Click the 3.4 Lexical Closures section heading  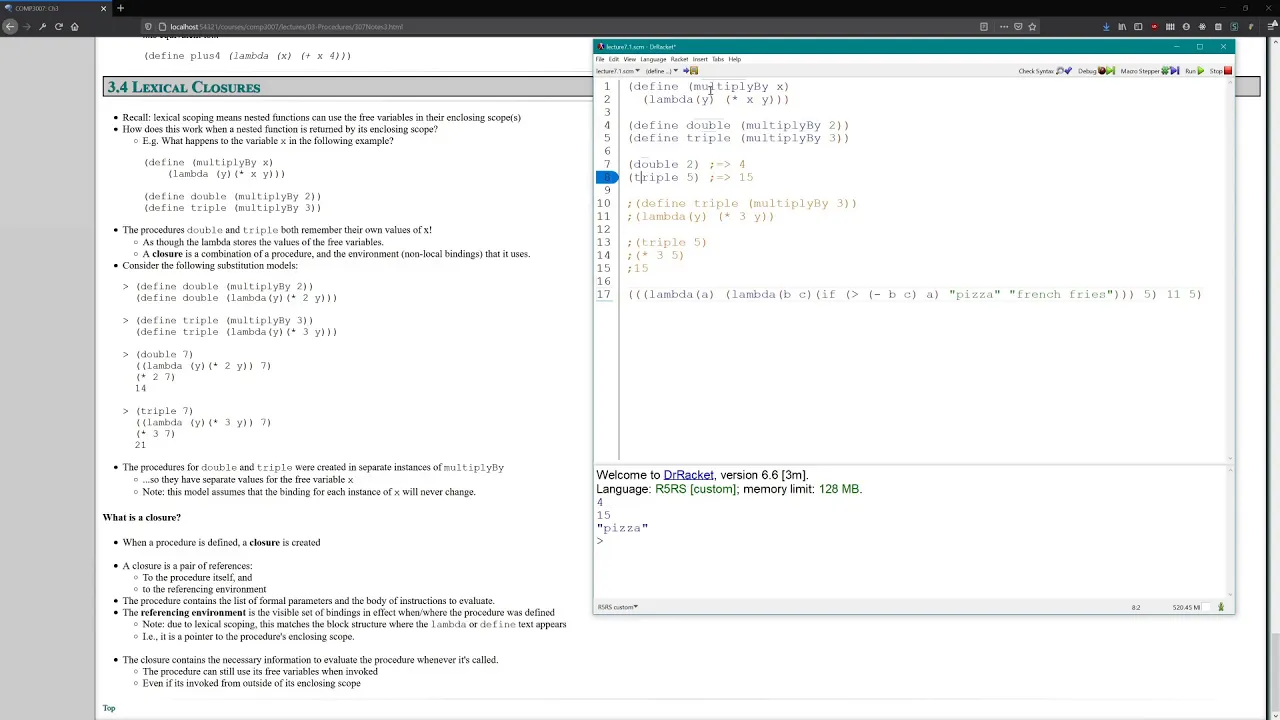point(184,87)
